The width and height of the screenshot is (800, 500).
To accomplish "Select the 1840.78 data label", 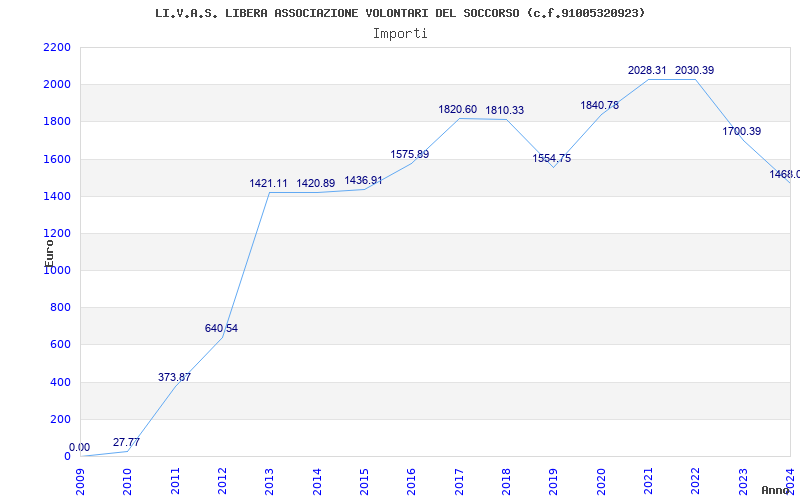I will pos(599,105).
